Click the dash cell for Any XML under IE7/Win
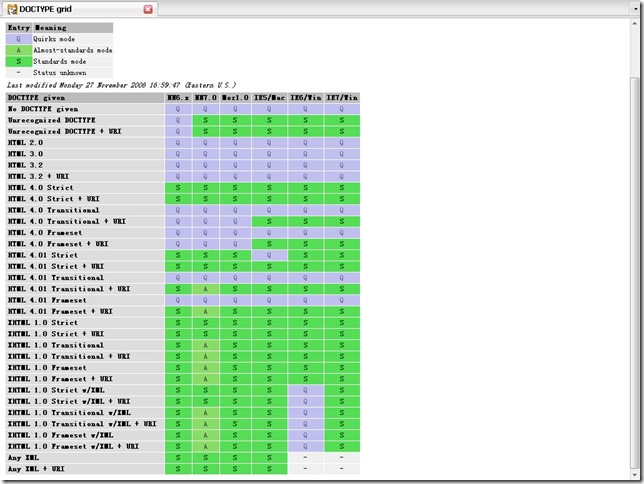Viewport: 644px width, 484px height. [342, 458]
